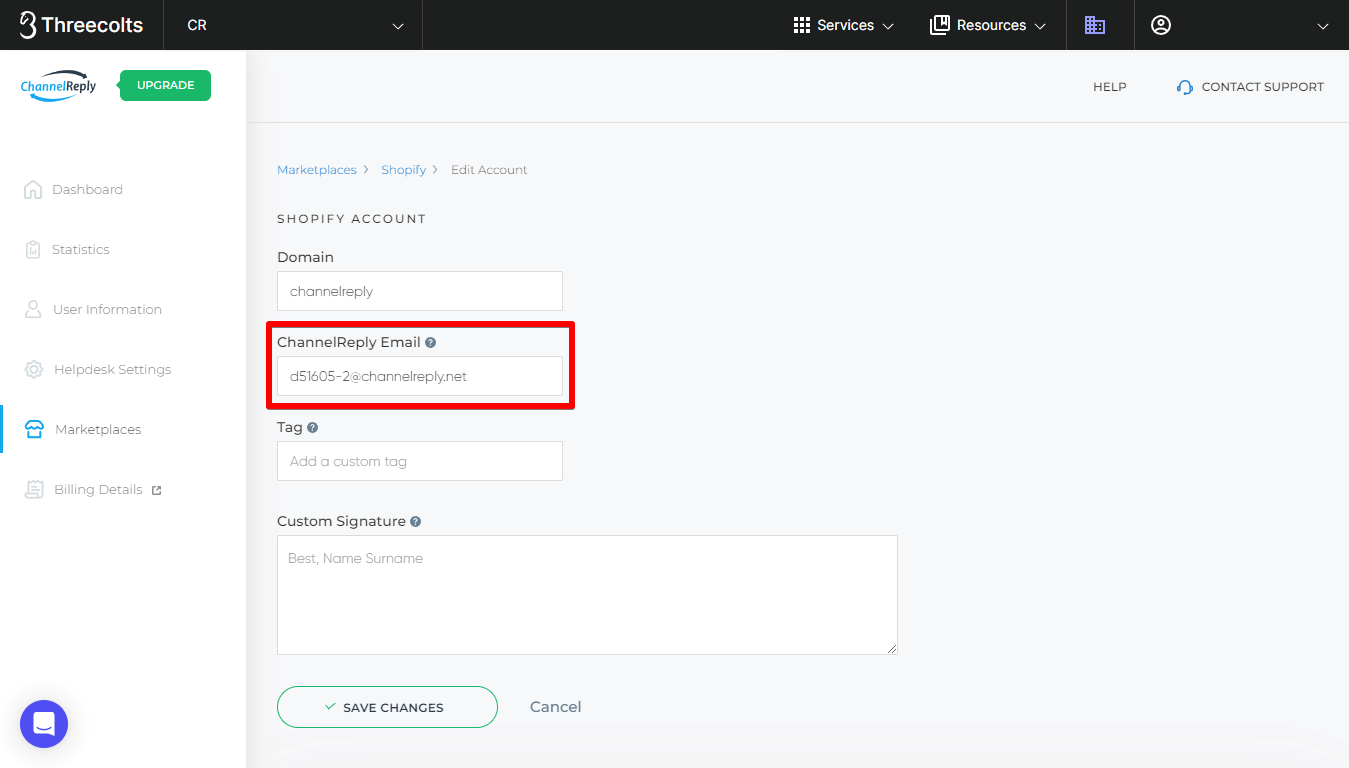Open the CR account dropdown

293,25
